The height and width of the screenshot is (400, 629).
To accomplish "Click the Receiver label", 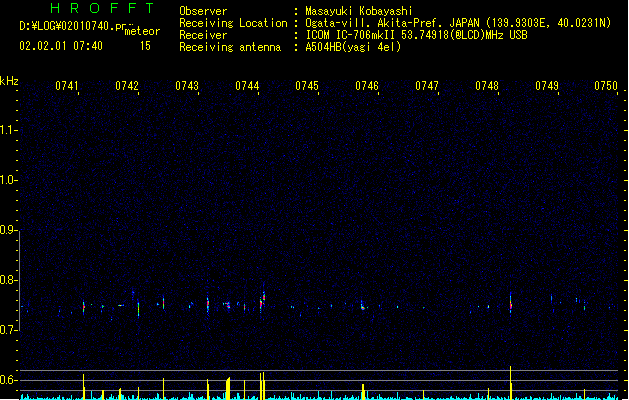I will (203, 35).
